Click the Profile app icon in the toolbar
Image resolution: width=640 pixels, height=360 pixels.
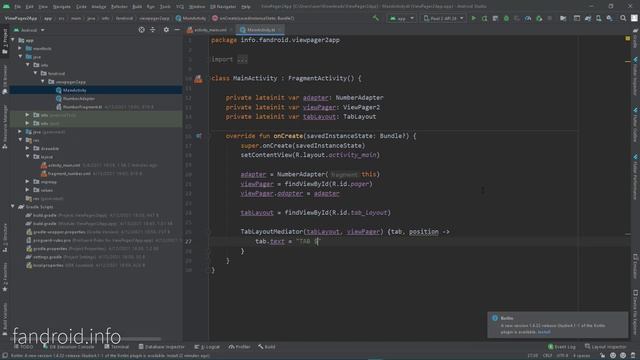(528, 18)
